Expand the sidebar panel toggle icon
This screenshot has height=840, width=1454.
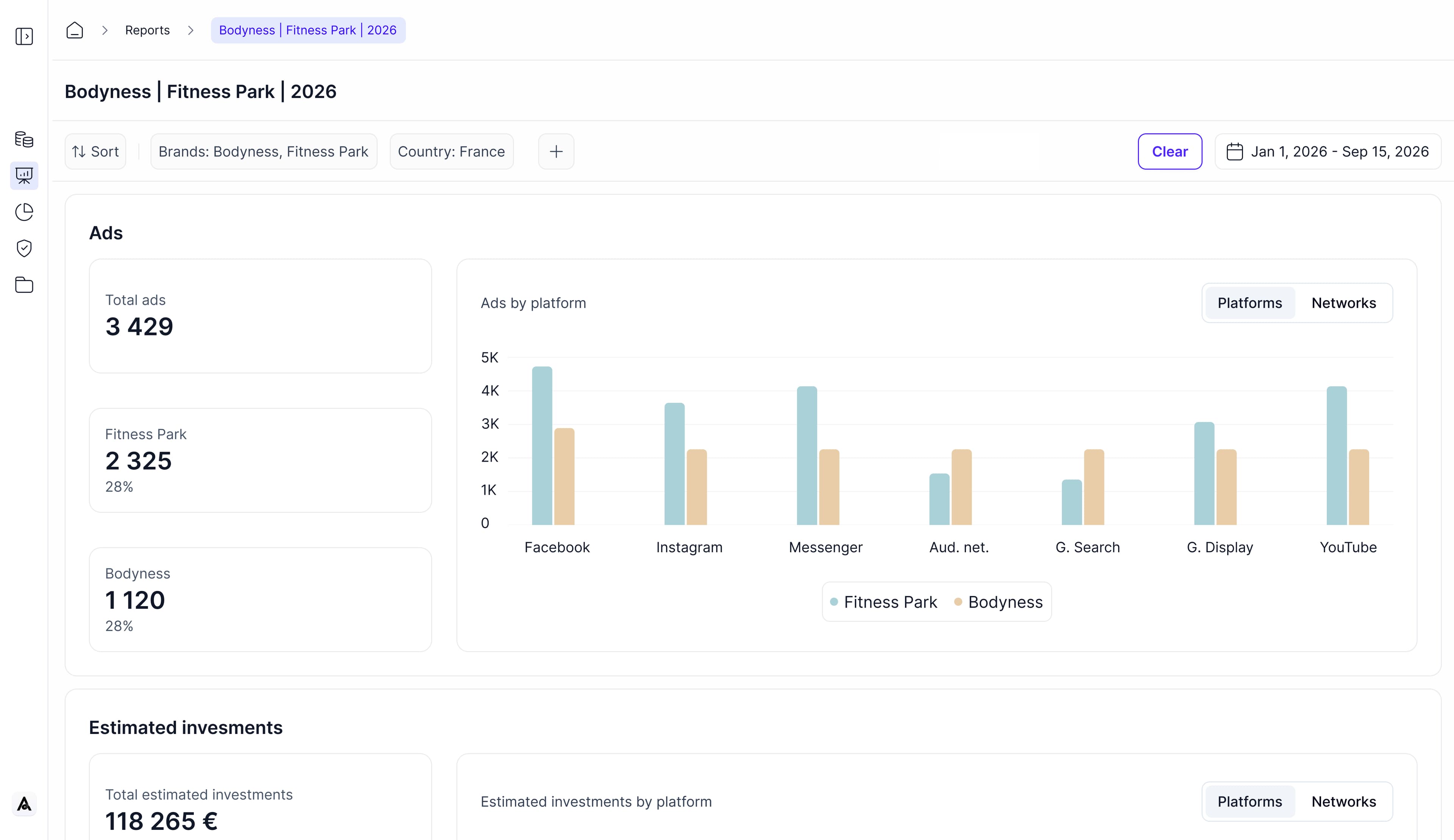point(23,36)
